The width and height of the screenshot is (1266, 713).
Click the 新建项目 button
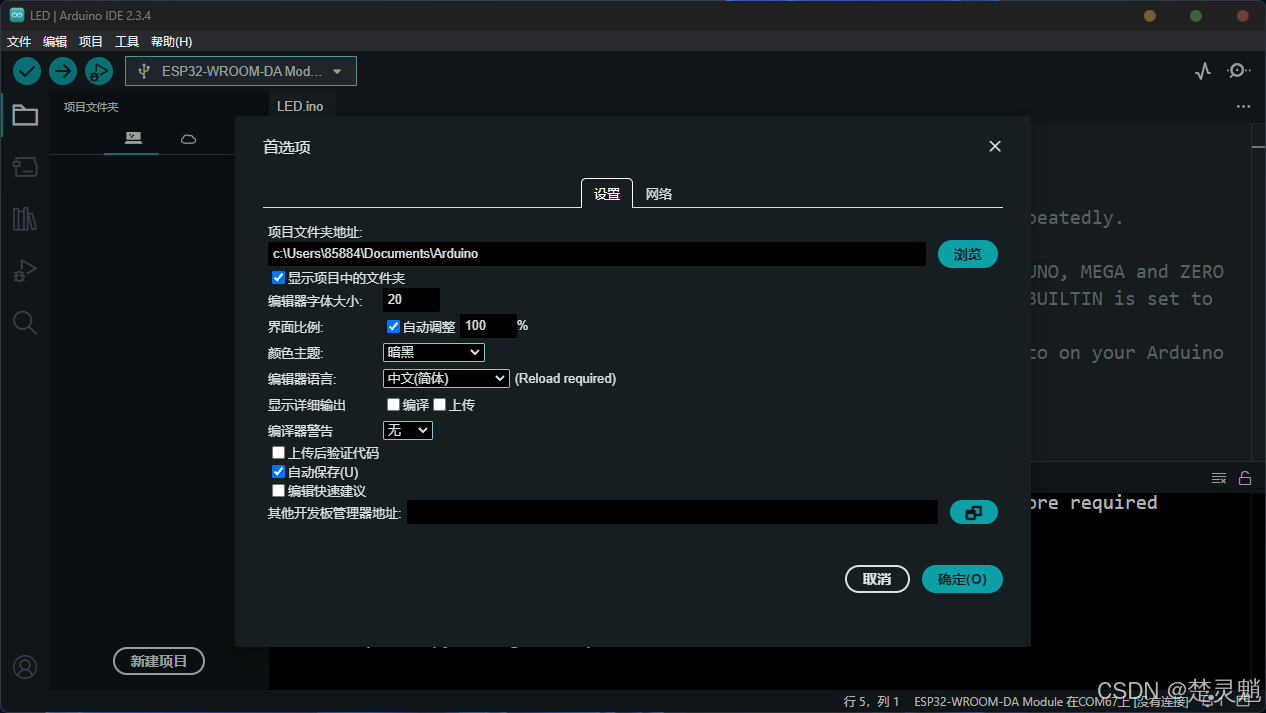159,661
